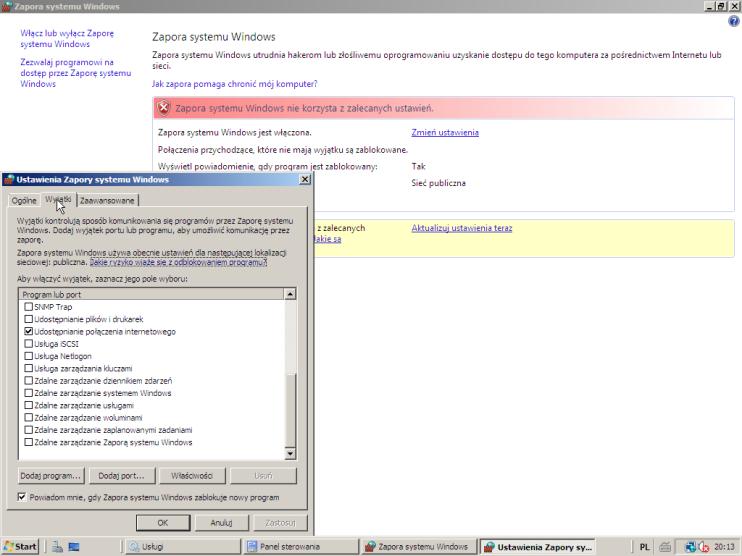Click the Show Desktop quick launch icon
This screenshot has height=556, width=742.
point(74,547)
